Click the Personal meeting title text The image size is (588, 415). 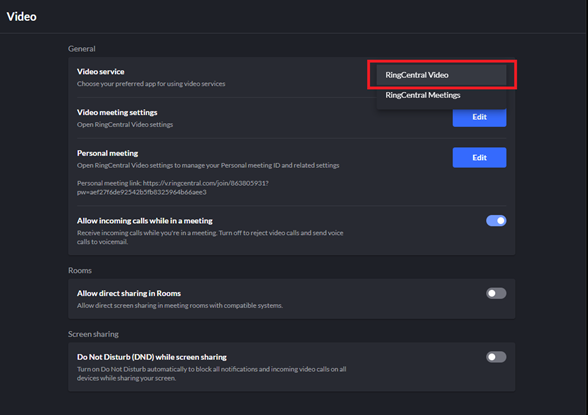[108, 153]
